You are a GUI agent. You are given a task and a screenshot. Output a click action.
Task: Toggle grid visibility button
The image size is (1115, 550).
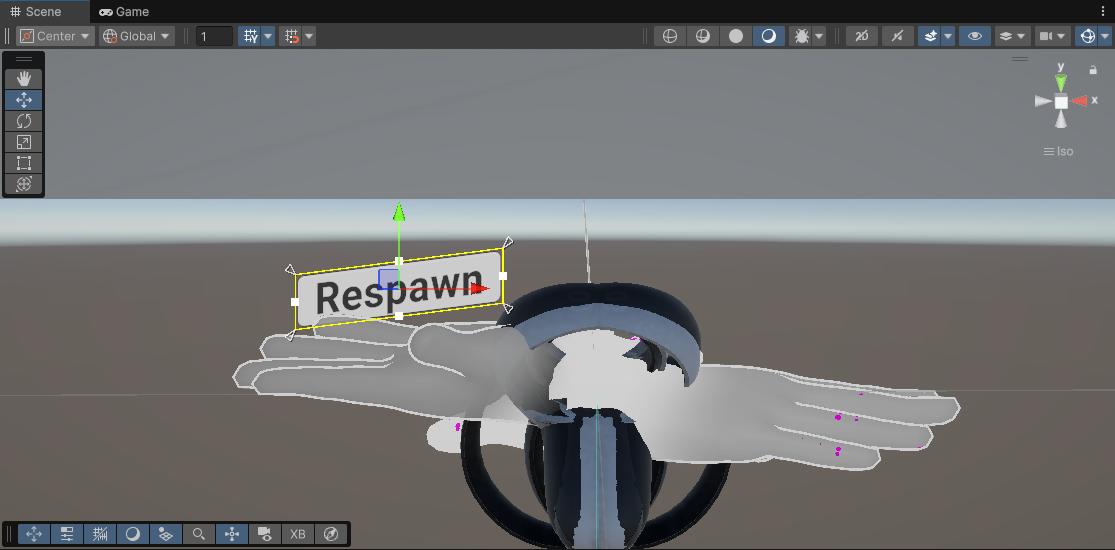click(x=250, y=36)
